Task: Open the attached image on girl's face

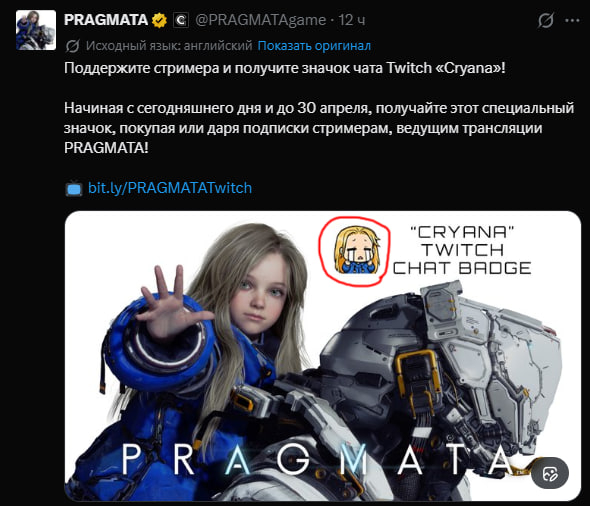Action: pyautogui.click(x=260, y=288)
